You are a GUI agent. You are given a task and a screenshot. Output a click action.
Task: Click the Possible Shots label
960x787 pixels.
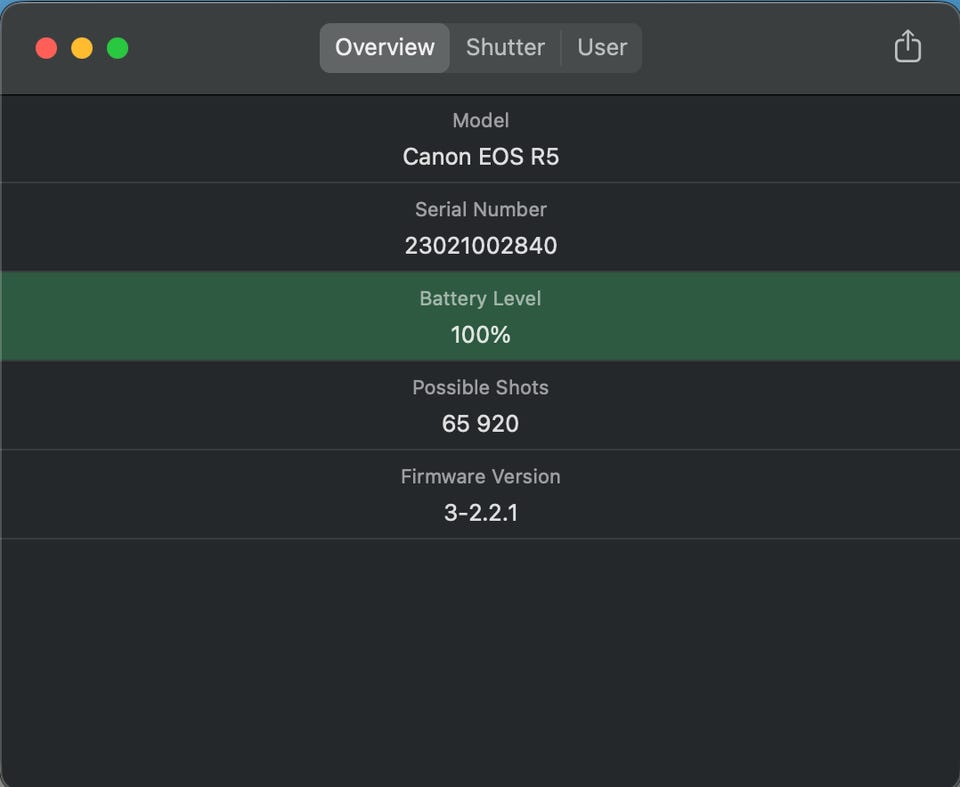coord(480,387)
